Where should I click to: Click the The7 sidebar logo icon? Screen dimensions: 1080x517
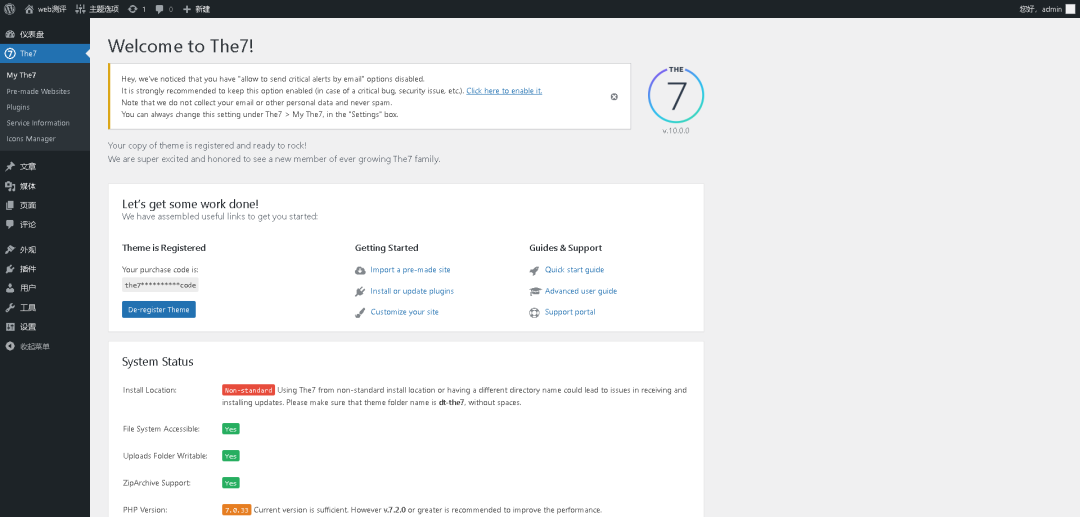[x=10, y=53]
